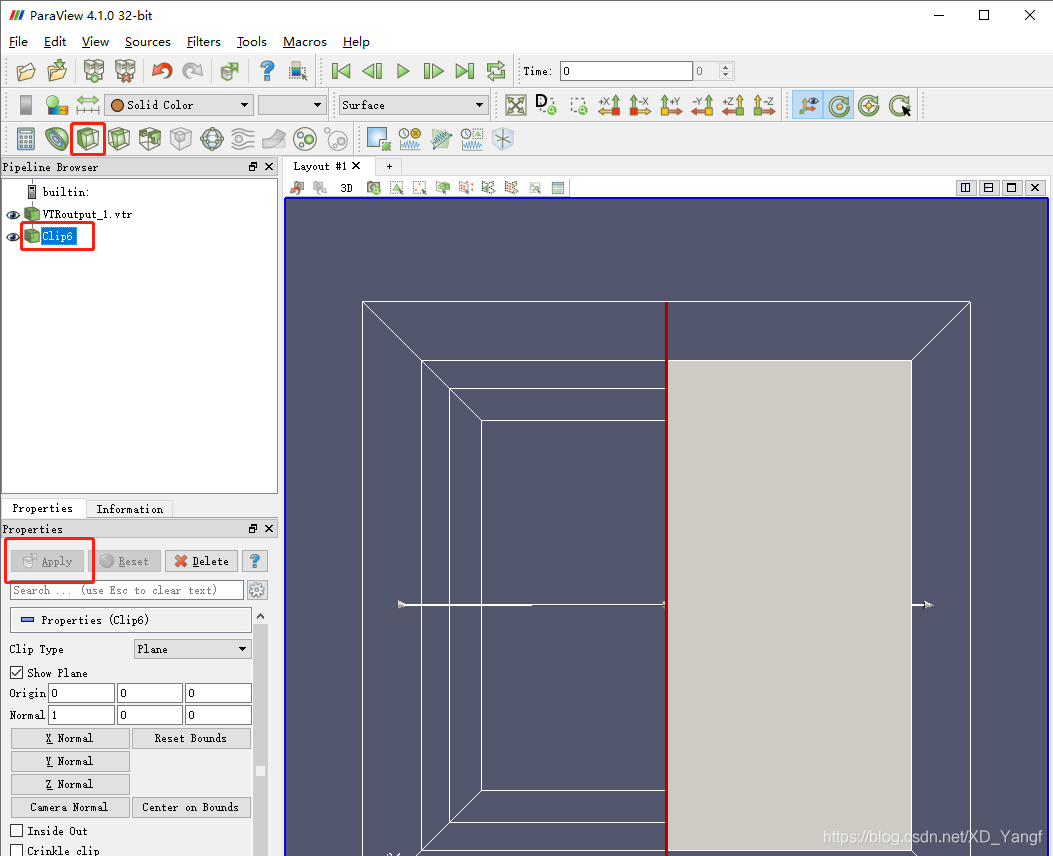Set view direction to -X
The width and height of the screenshot is (1053, 856).
click(640, 105)
